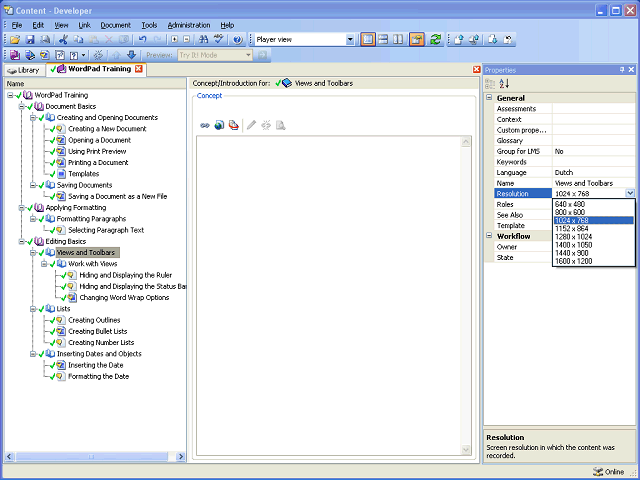Open the Resolution dropdown arrow

point(630,193)
